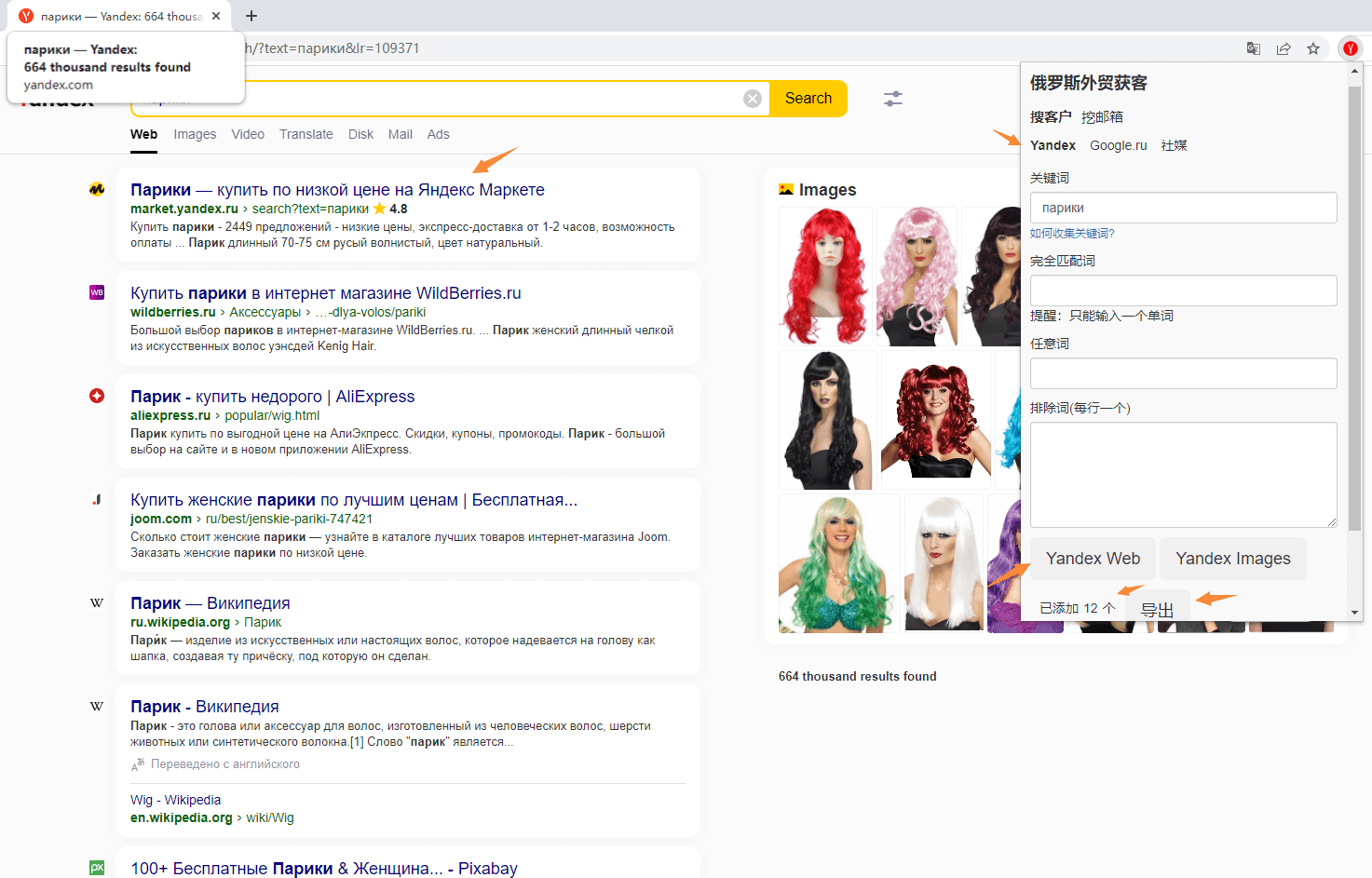Open the Яндекс Маркет парики result
Image resolution: width=1372 pixels, height=878 pixels.
337,190
